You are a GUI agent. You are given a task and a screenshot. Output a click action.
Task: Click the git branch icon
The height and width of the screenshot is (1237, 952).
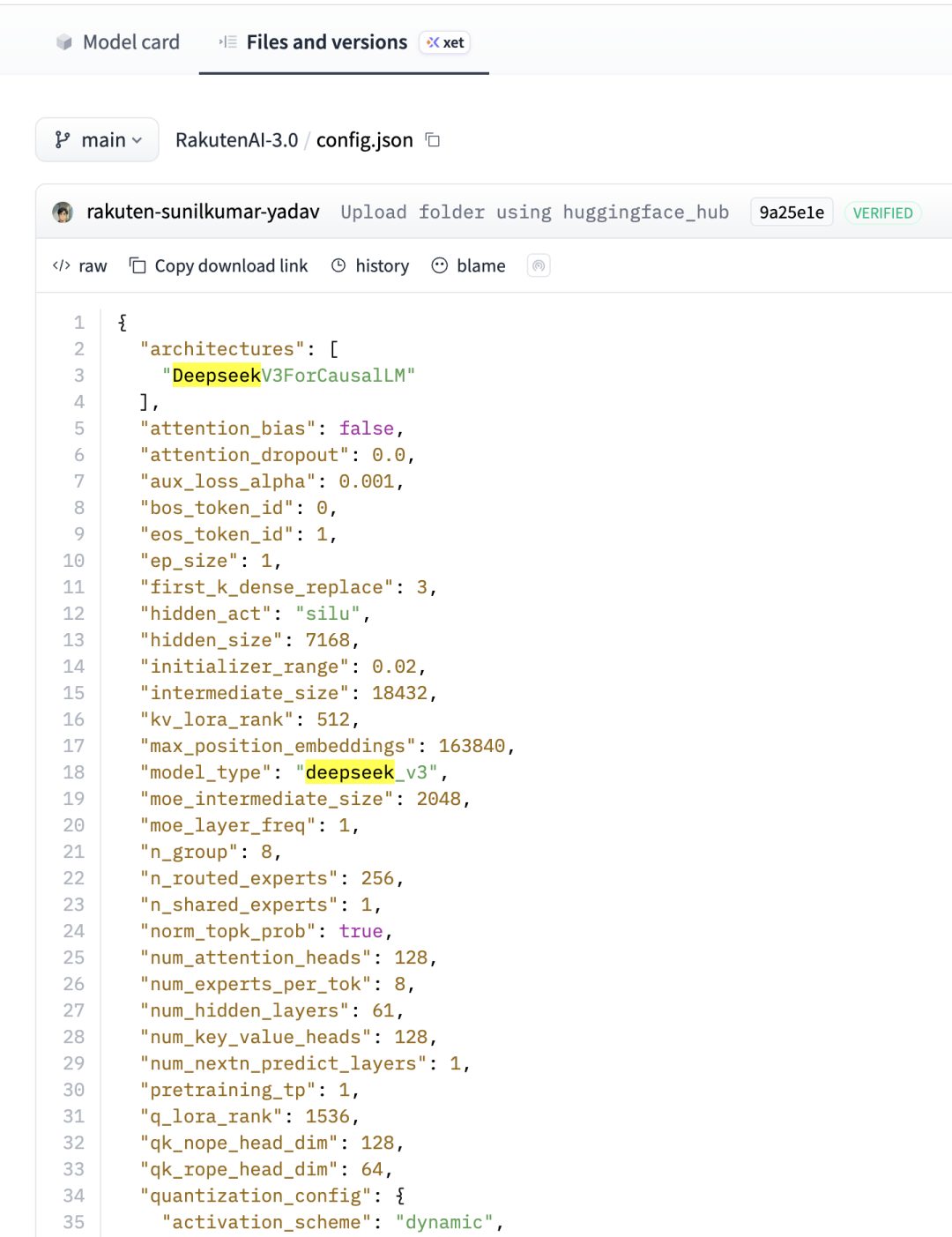click(63, 140)
